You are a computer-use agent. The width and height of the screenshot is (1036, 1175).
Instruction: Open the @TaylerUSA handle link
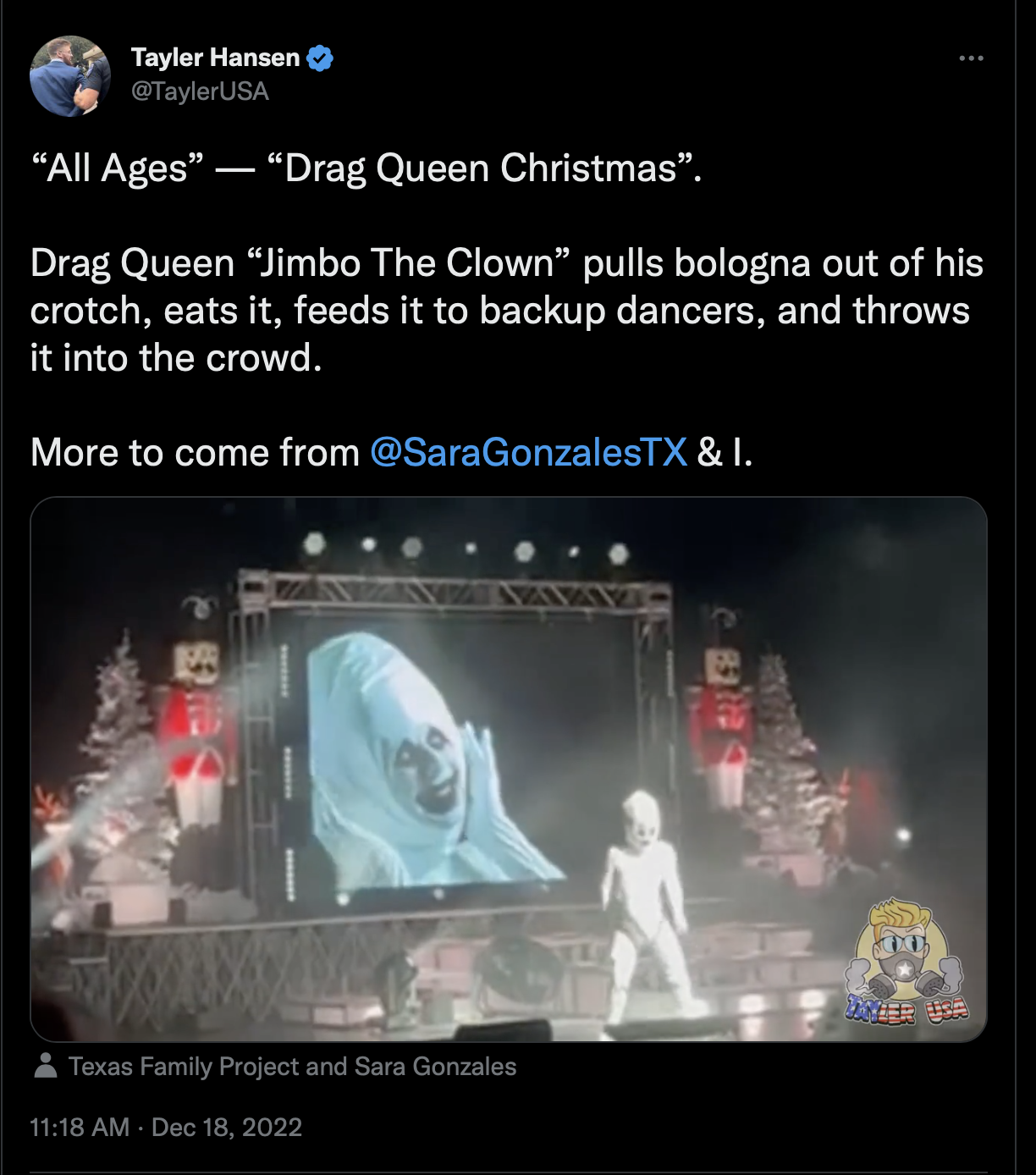pos(200,91)
